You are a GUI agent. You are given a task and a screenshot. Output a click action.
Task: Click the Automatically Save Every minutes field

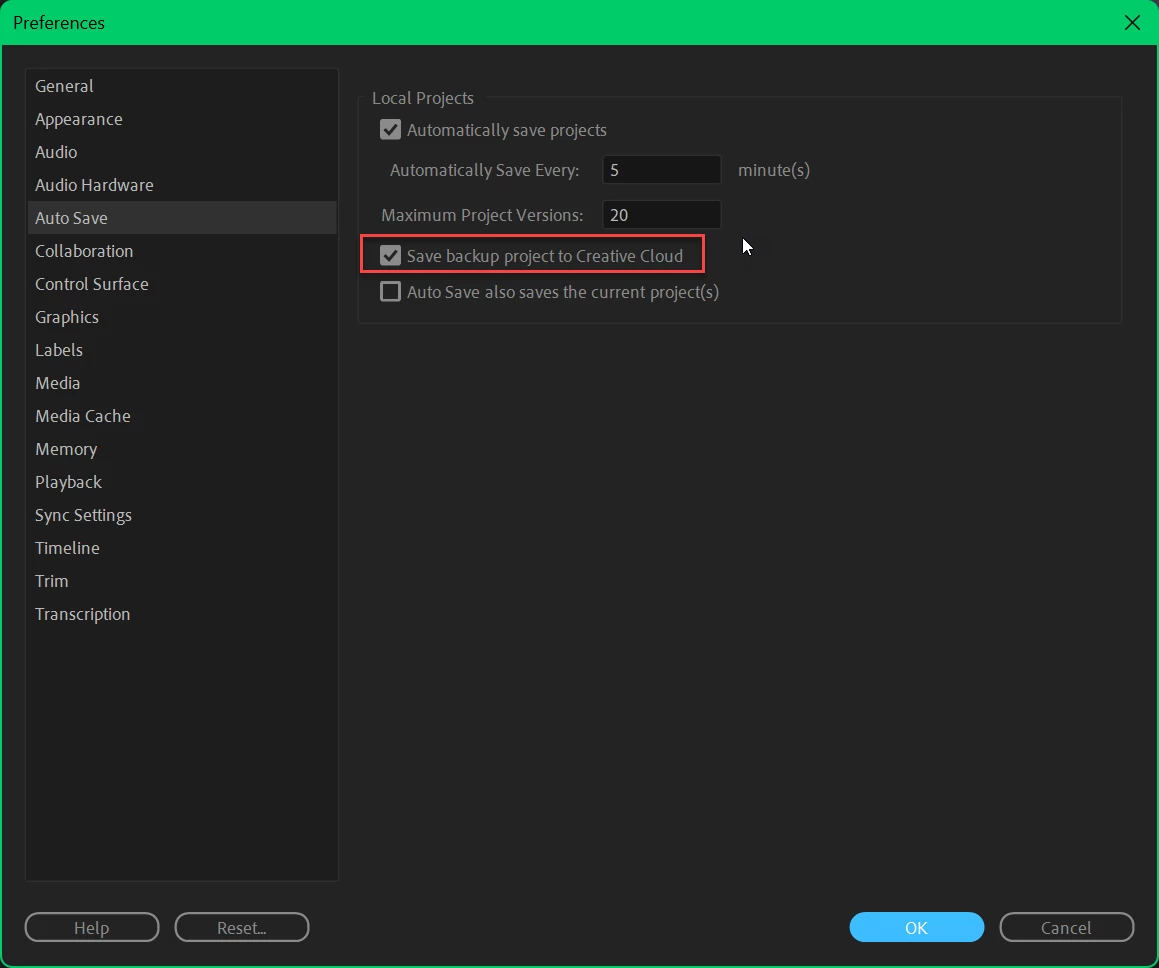(662, 170)
